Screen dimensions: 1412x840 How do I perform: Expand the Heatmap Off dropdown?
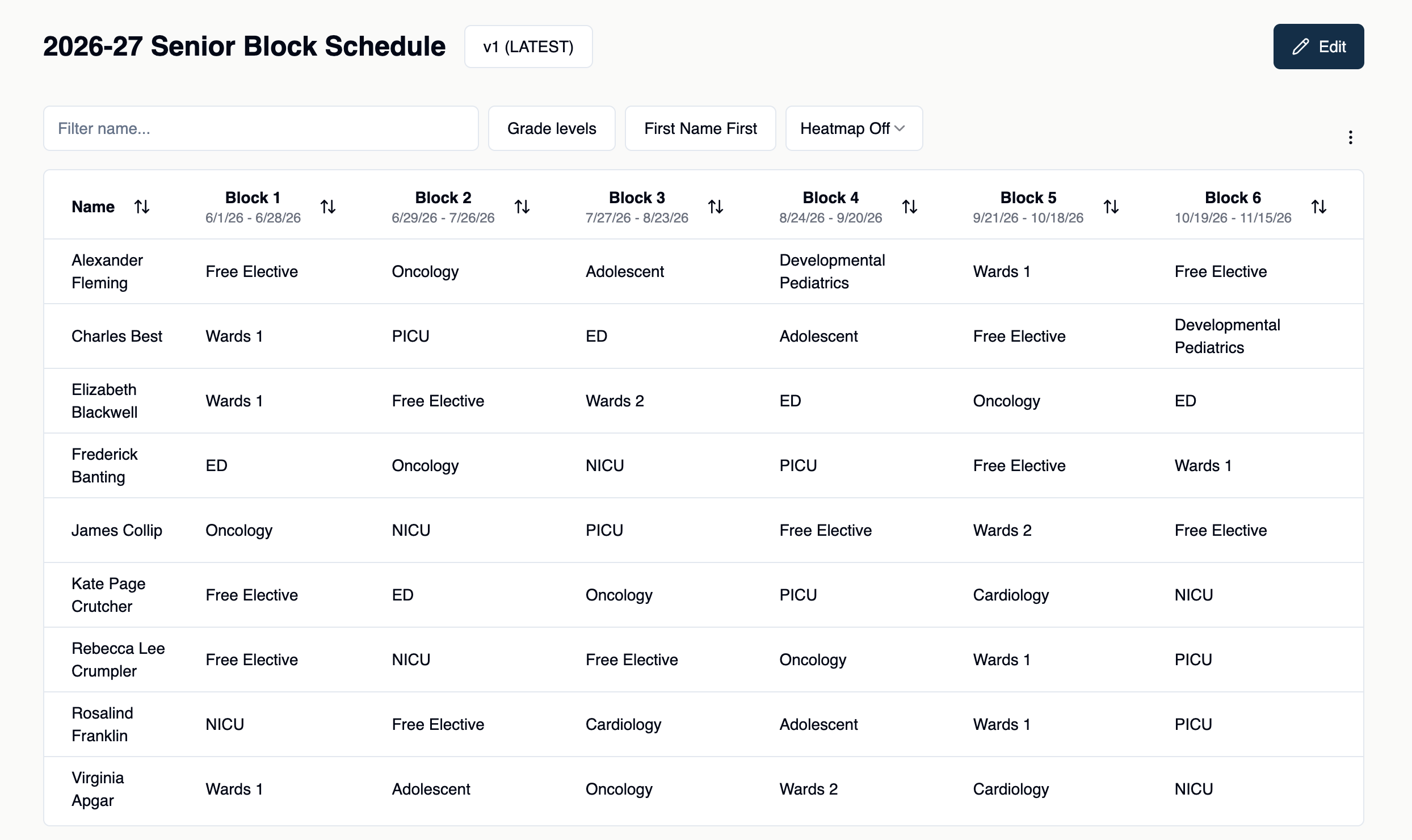point(853,128)
